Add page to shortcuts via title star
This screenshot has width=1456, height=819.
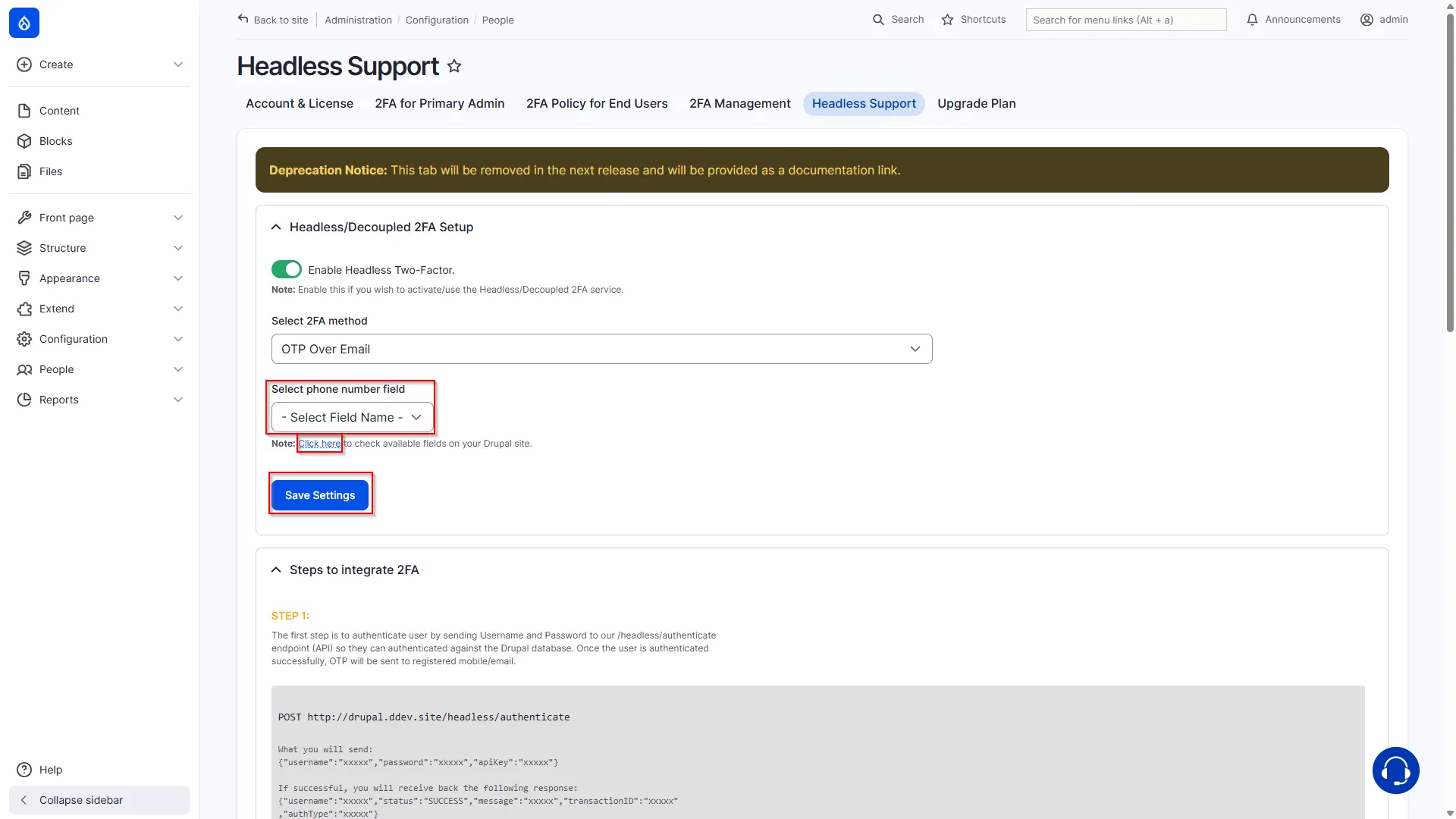click(x=454, y=66)
